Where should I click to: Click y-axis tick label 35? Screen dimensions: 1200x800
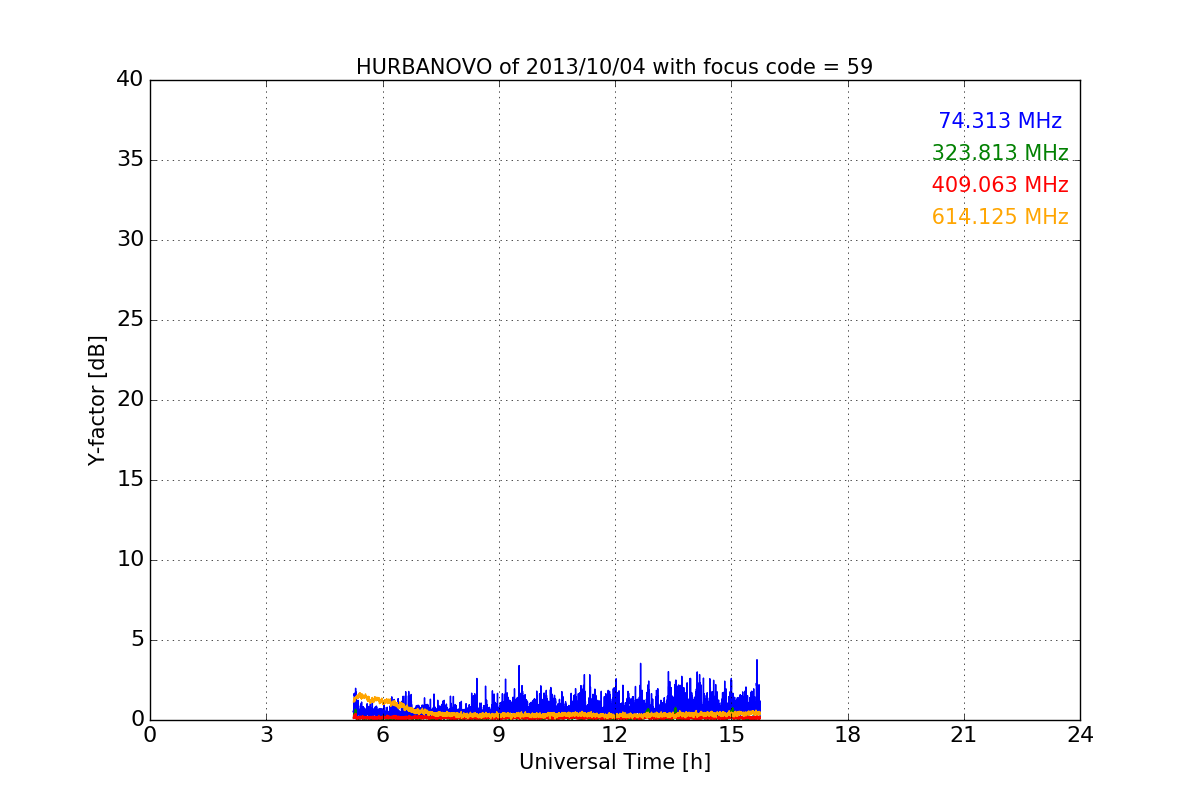130,160
